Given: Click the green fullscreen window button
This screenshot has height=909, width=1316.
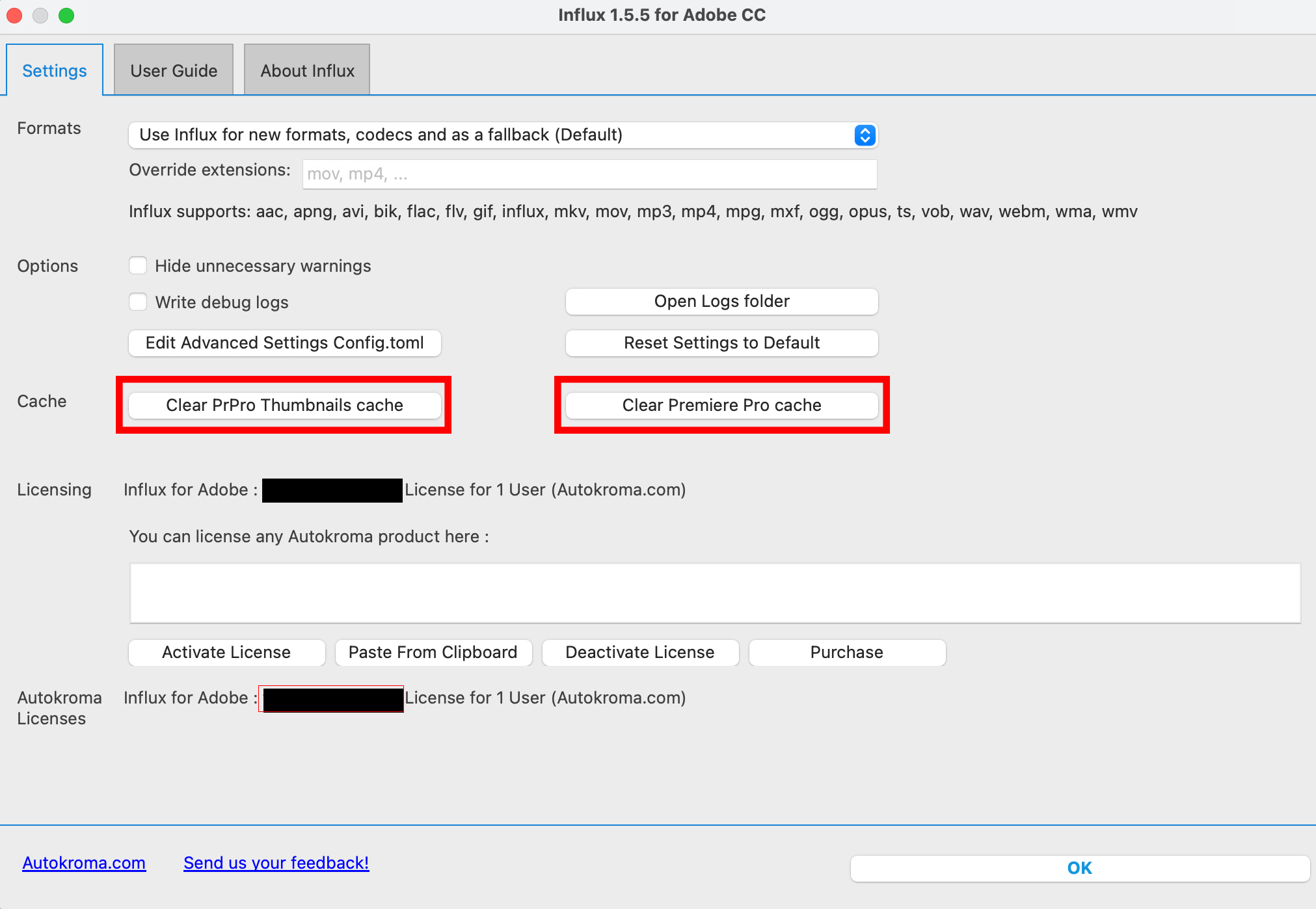Looking at the screenshot, I should click(66, 15).
